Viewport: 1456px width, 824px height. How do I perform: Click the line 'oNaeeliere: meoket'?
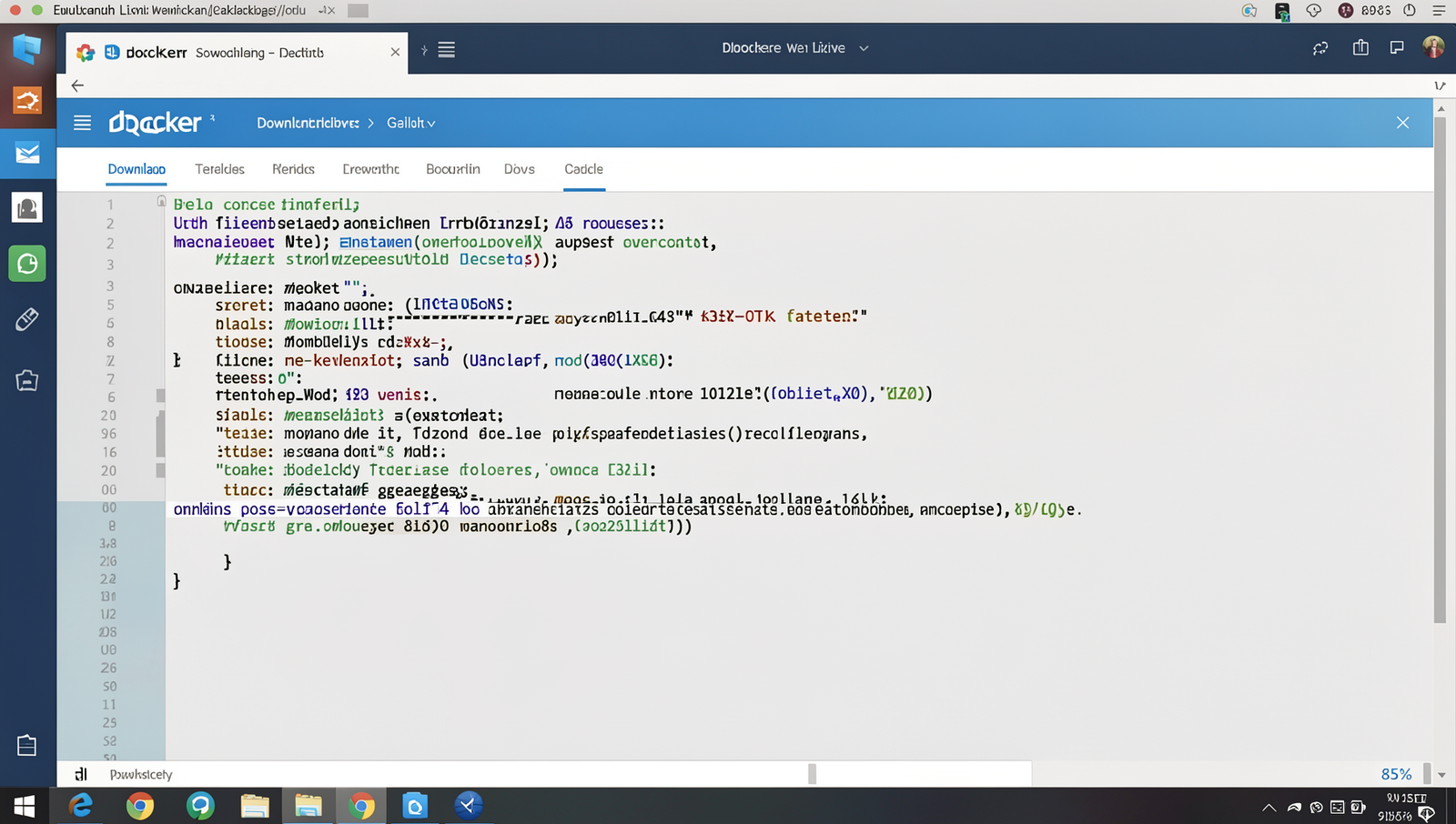click(x=274, y=288)
